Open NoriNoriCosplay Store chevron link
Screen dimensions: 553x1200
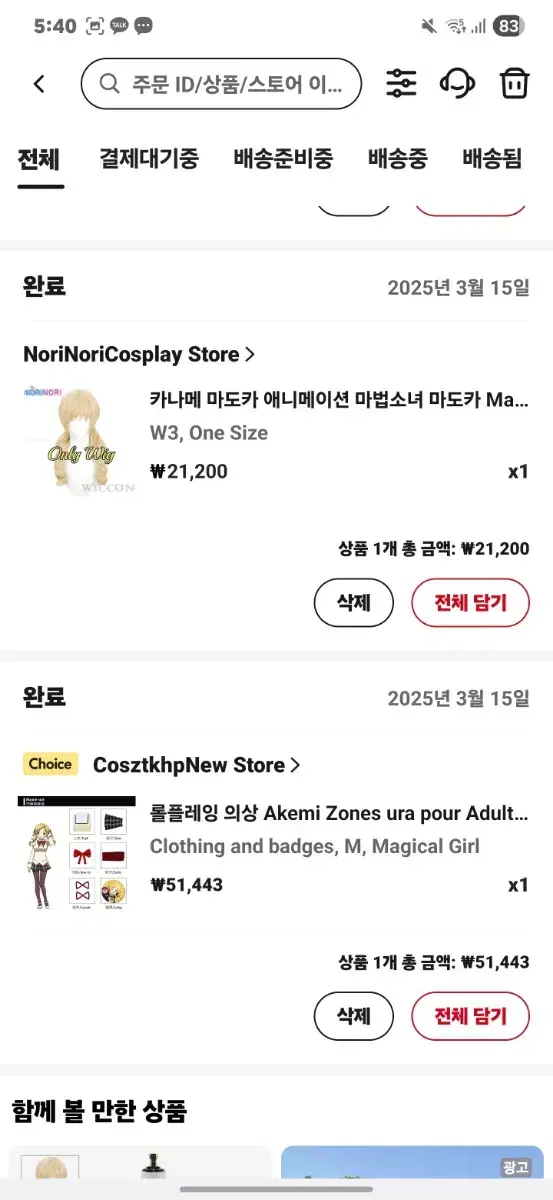tap(139, 354)
